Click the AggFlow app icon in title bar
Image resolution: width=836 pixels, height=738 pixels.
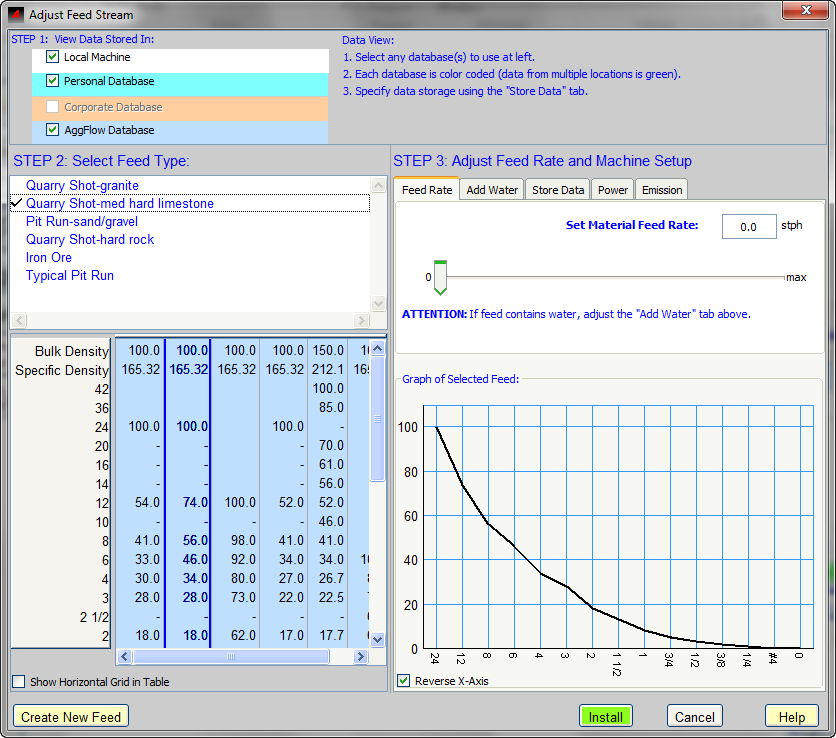(15, 15)
